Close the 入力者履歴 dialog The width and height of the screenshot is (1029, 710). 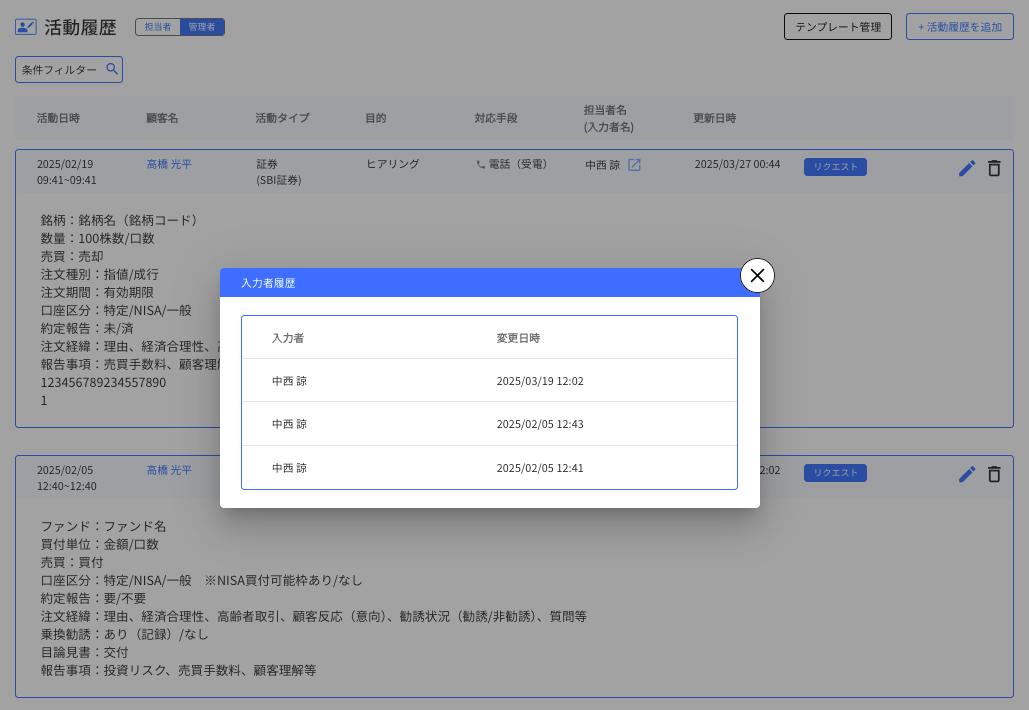point(757,276)
